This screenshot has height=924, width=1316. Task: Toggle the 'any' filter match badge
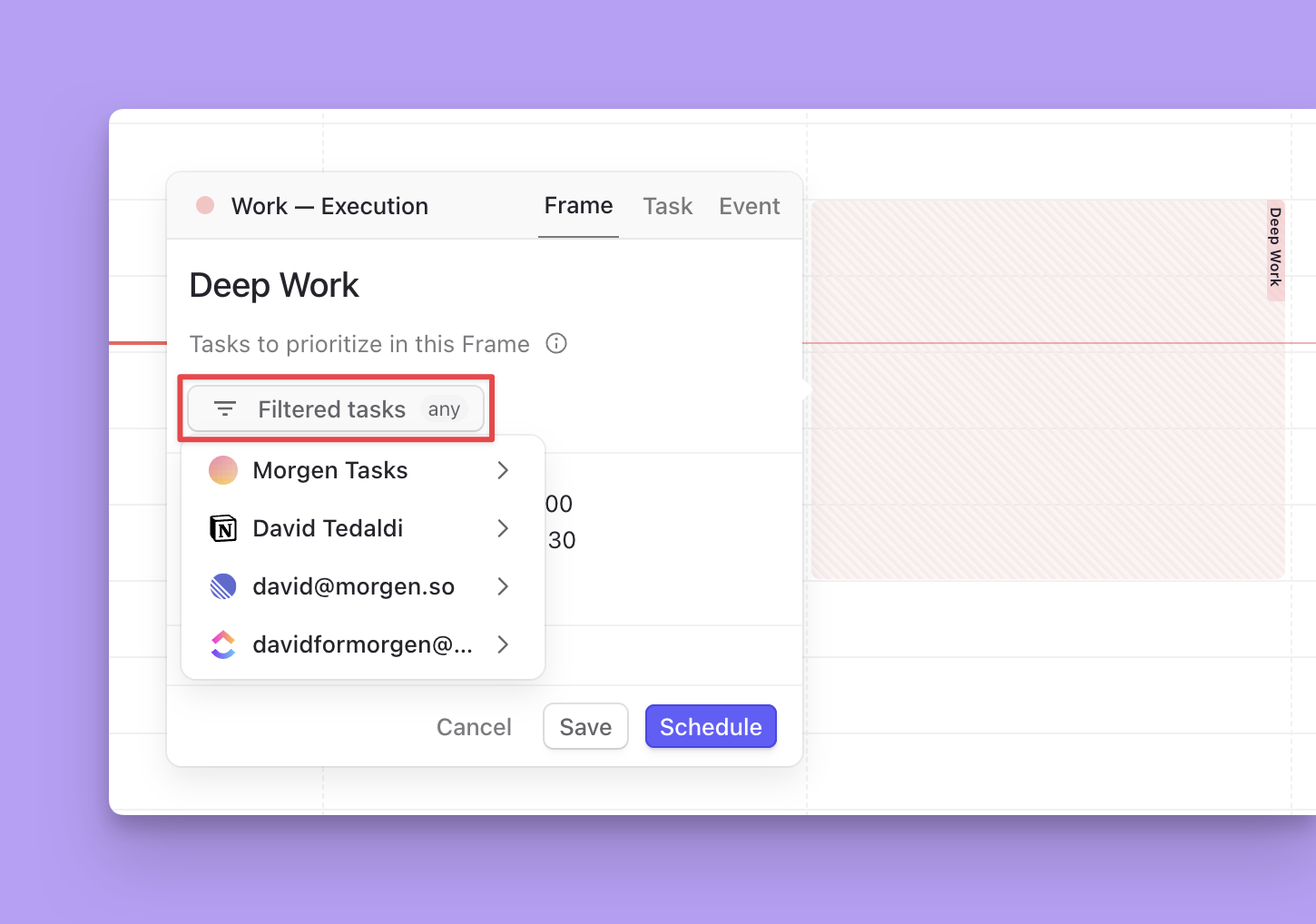point(444,409)
